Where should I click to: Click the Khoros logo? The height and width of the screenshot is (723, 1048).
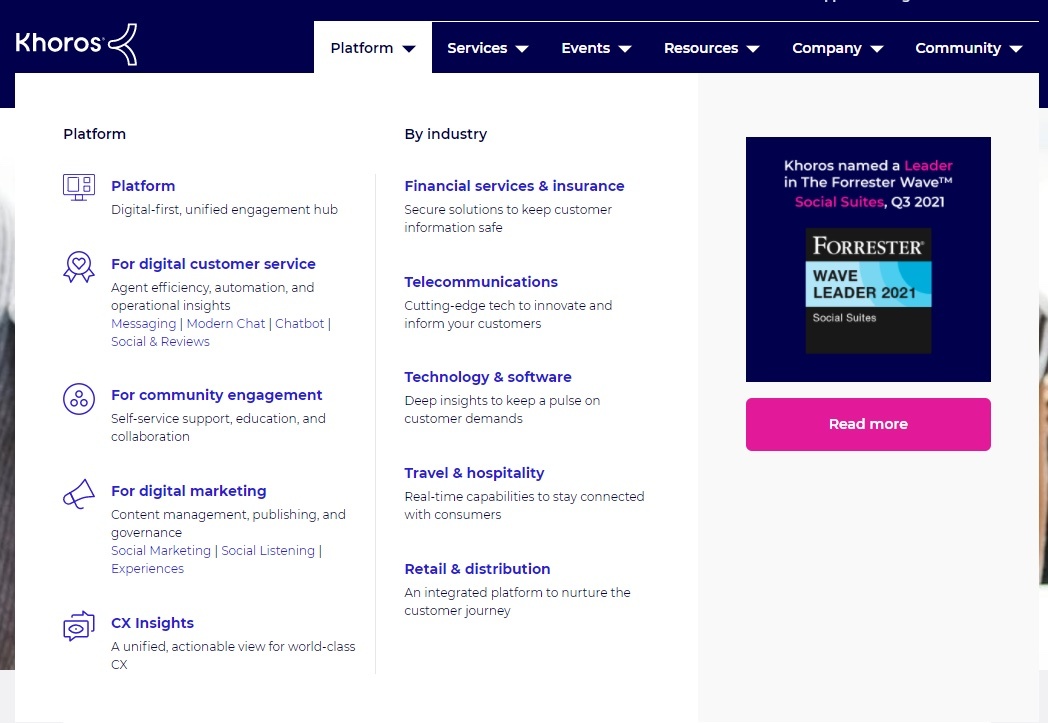click(x=76, y=44)
